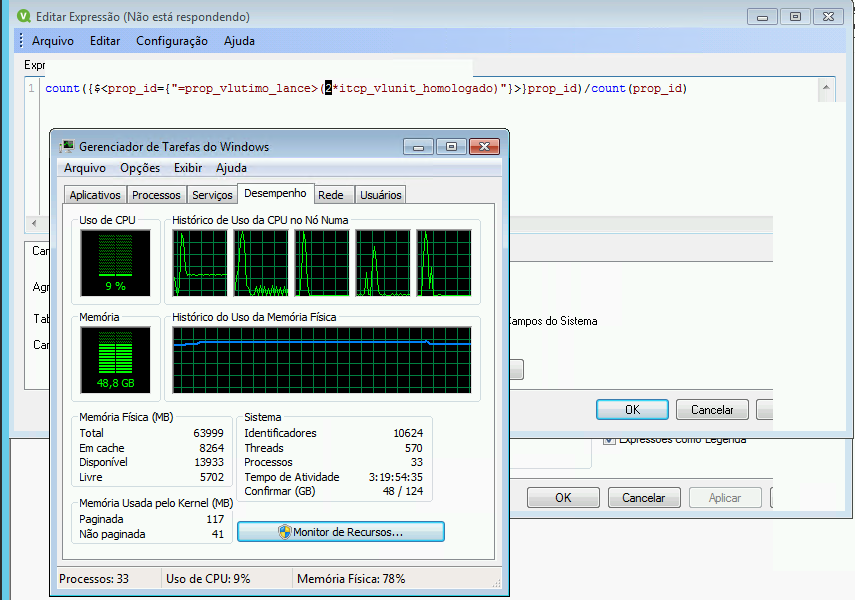
Task: Click the Uso de CPU gauge showing 9%
Action: click(115, 263)
